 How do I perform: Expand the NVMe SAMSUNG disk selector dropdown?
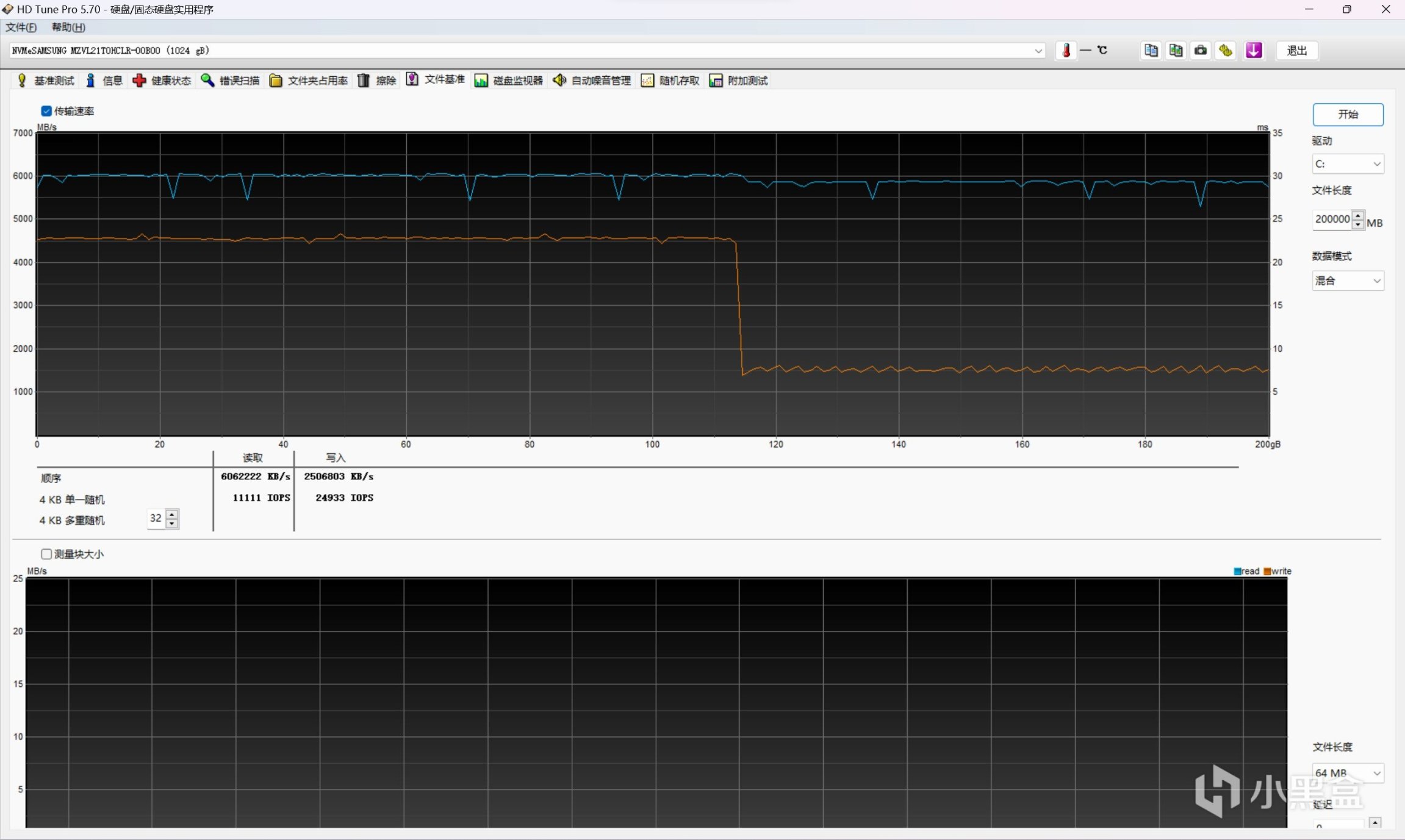1038,51
